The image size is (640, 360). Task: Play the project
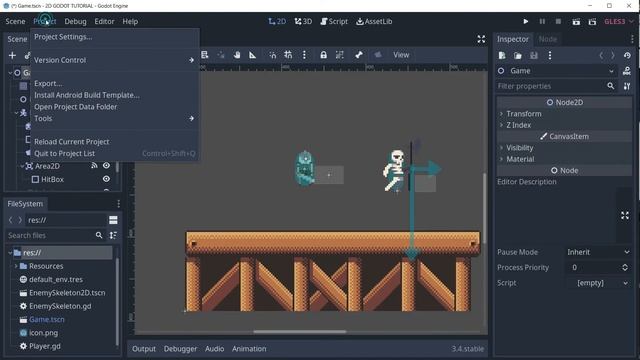tap(526, 21)
